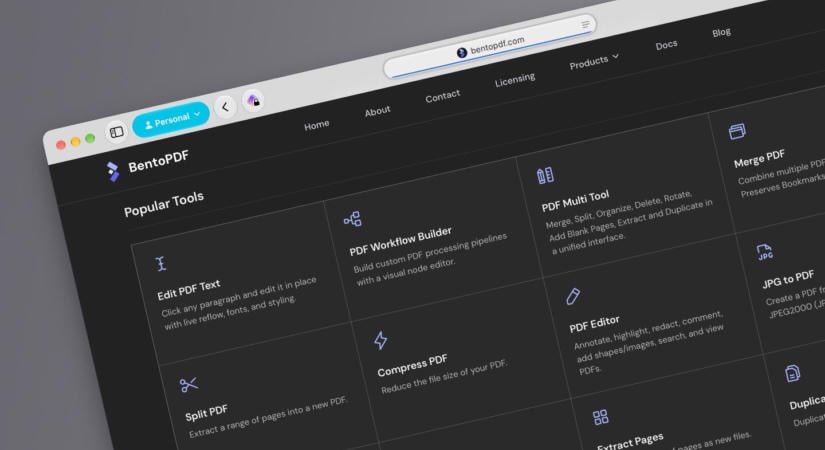Viewport: 825px width, 450px height.
Task: Open the Edit PDF Text title
Action: click(x=189, y=290)
